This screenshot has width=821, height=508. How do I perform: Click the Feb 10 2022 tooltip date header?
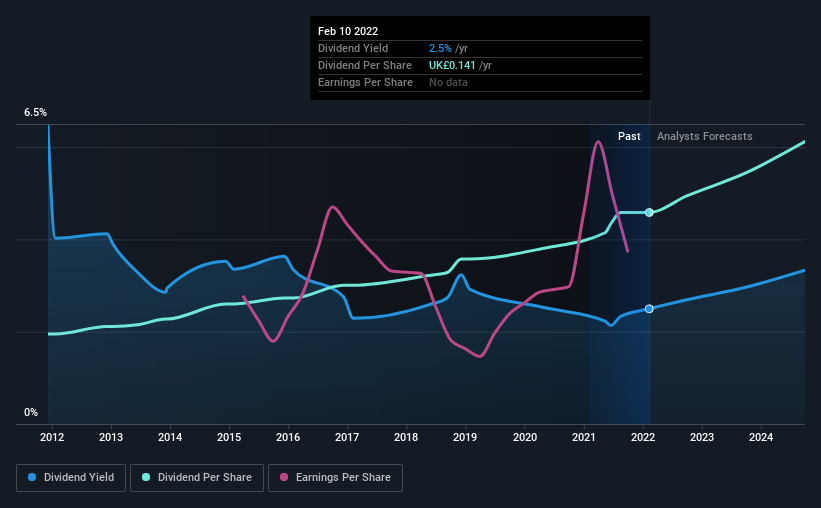(x=348, y=31)
